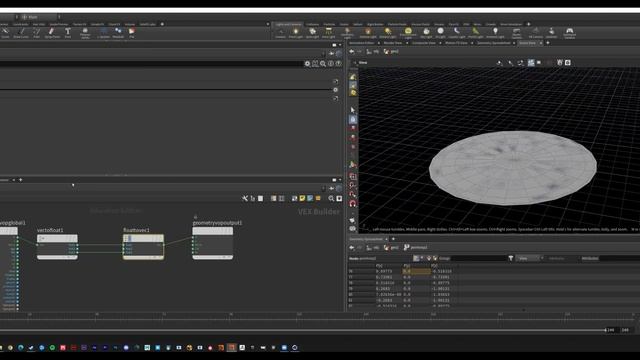This screenshot has width=640, height=360.
Task: Select the Point Light shelf tool
Action: coord(296,33)
